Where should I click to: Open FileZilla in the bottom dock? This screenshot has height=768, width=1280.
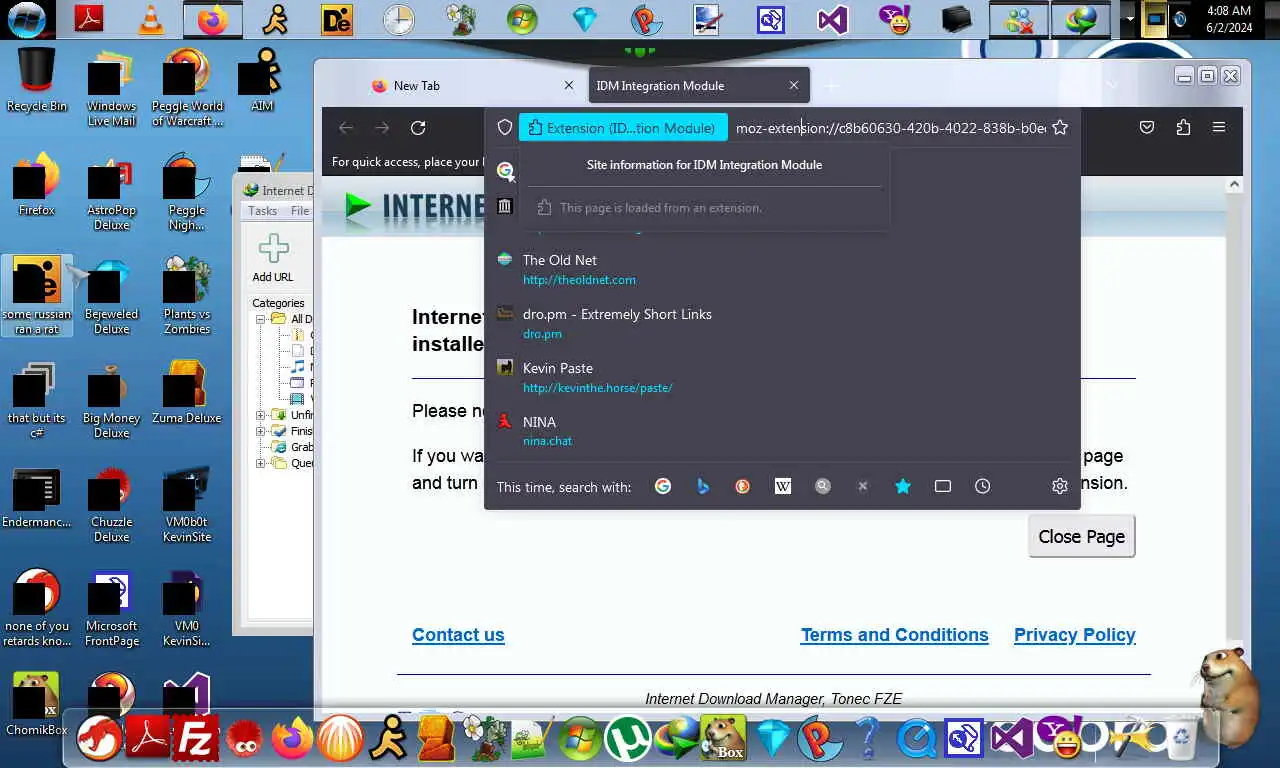(196, 740)
